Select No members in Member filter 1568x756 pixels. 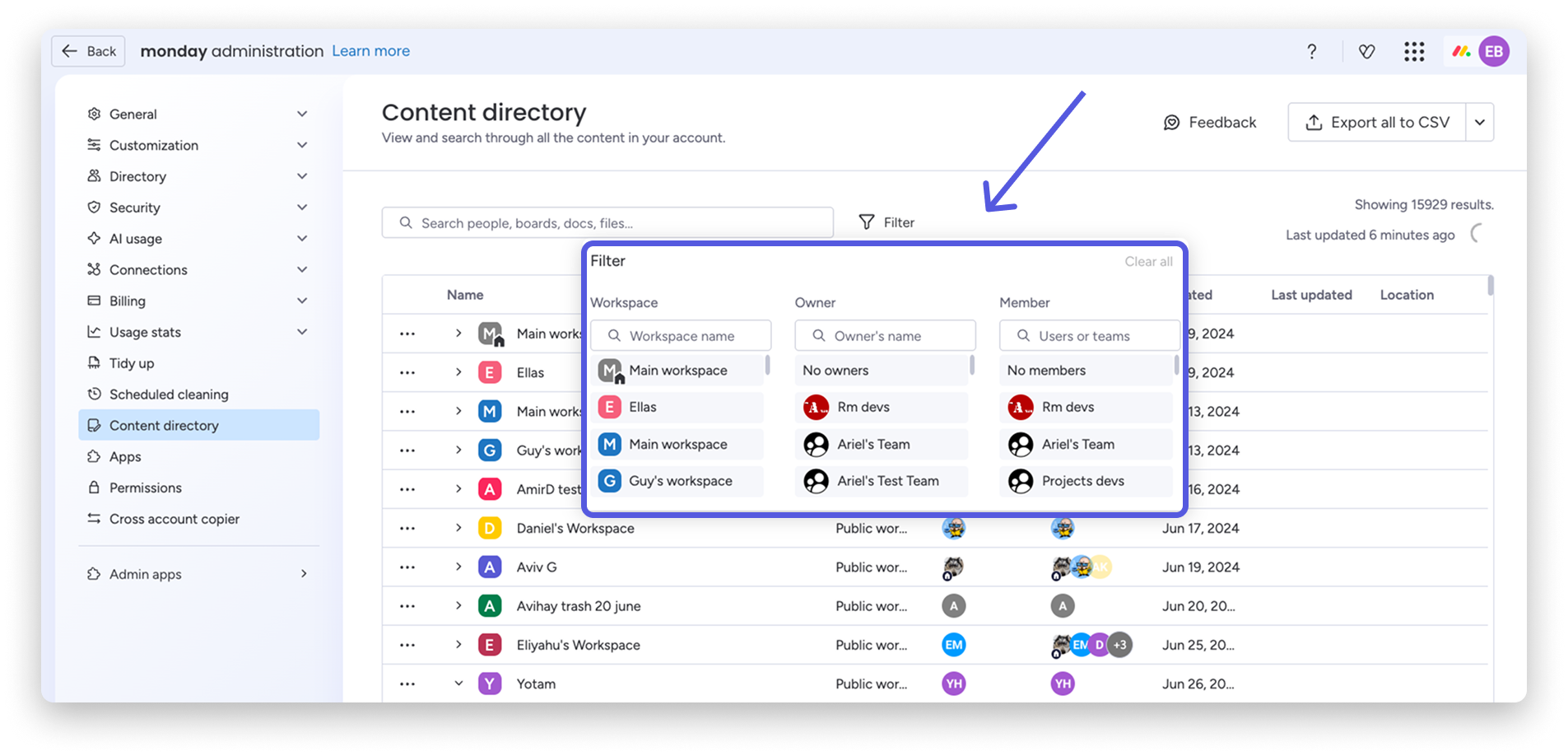point(1086,371)
